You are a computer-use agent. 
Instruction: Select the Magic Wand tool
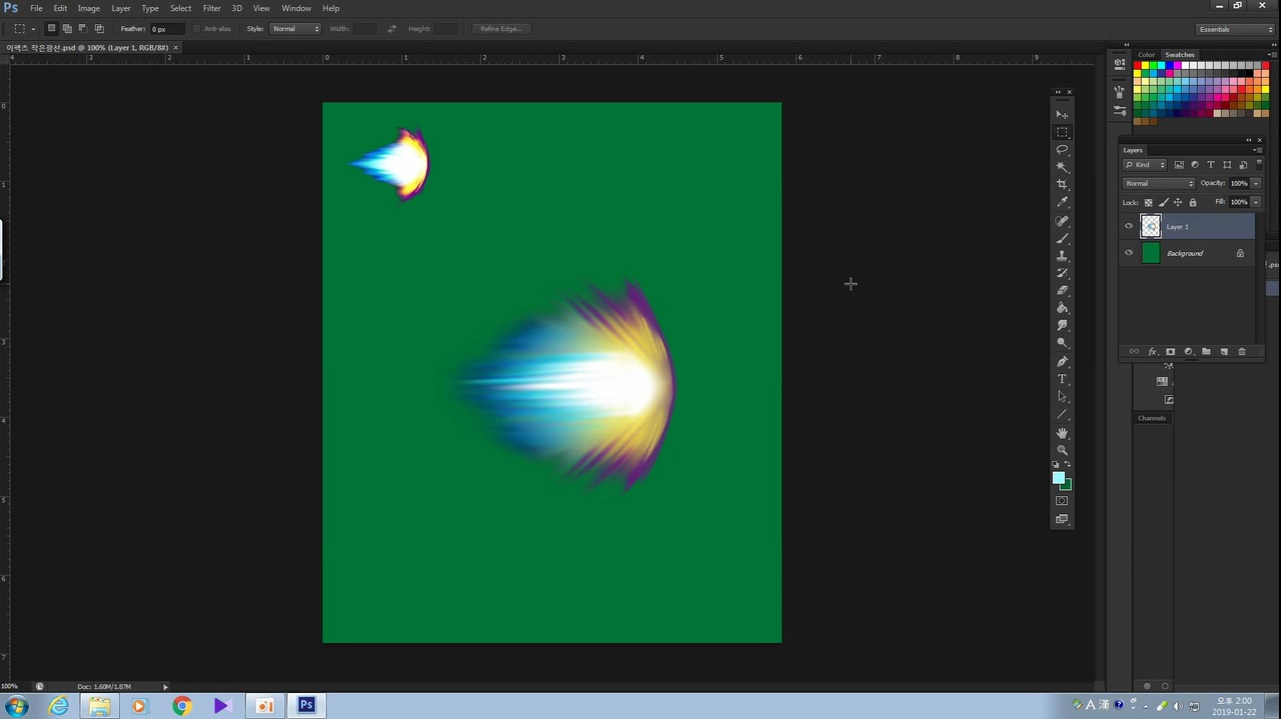(x=1062, y=167)
